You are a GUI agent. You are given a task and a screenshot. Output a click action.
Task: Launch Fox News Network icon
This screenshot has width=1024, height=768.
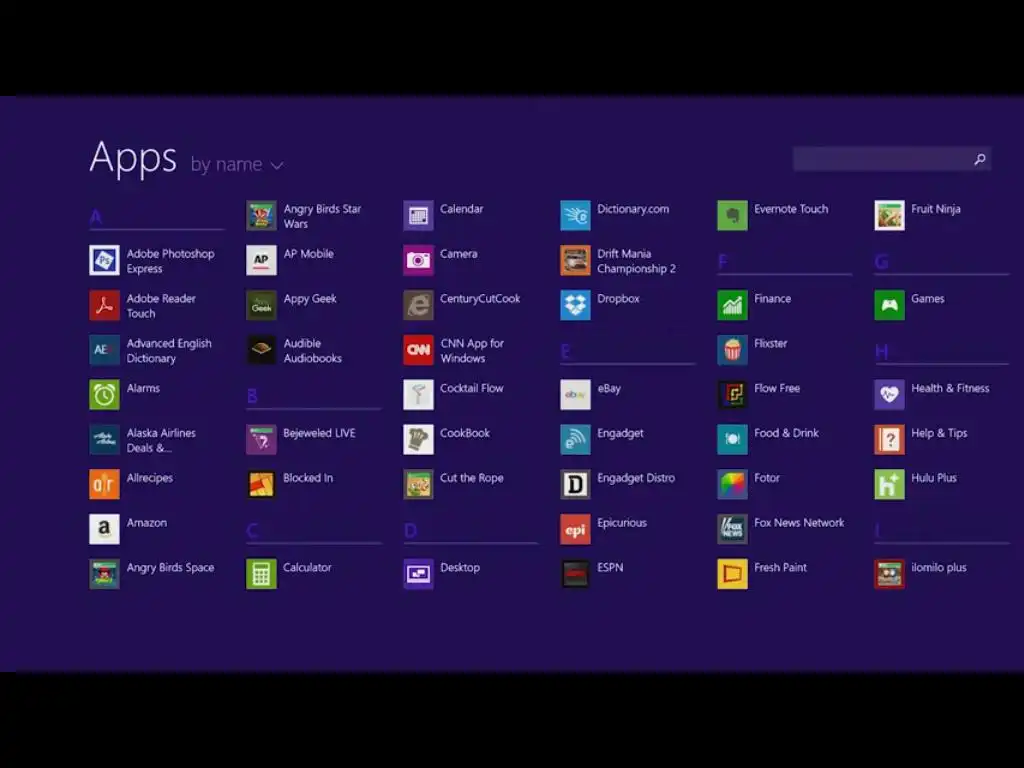click(x=733, y=530)
